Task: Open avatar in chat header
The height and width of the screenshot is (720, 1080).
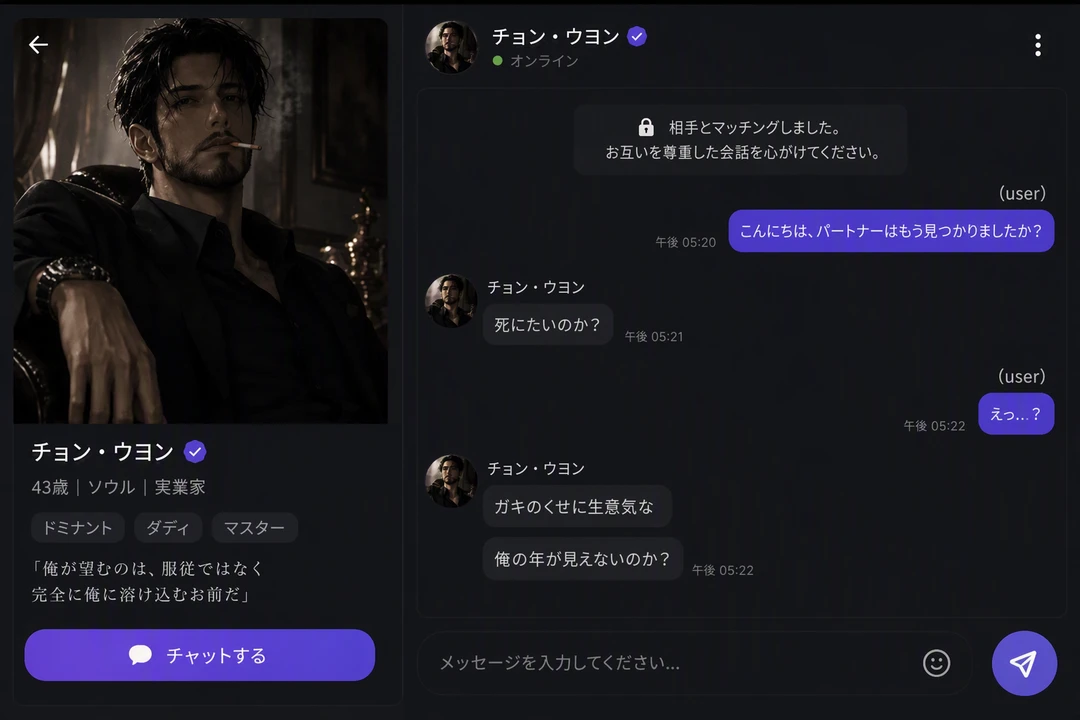Action: coord(451,48)
